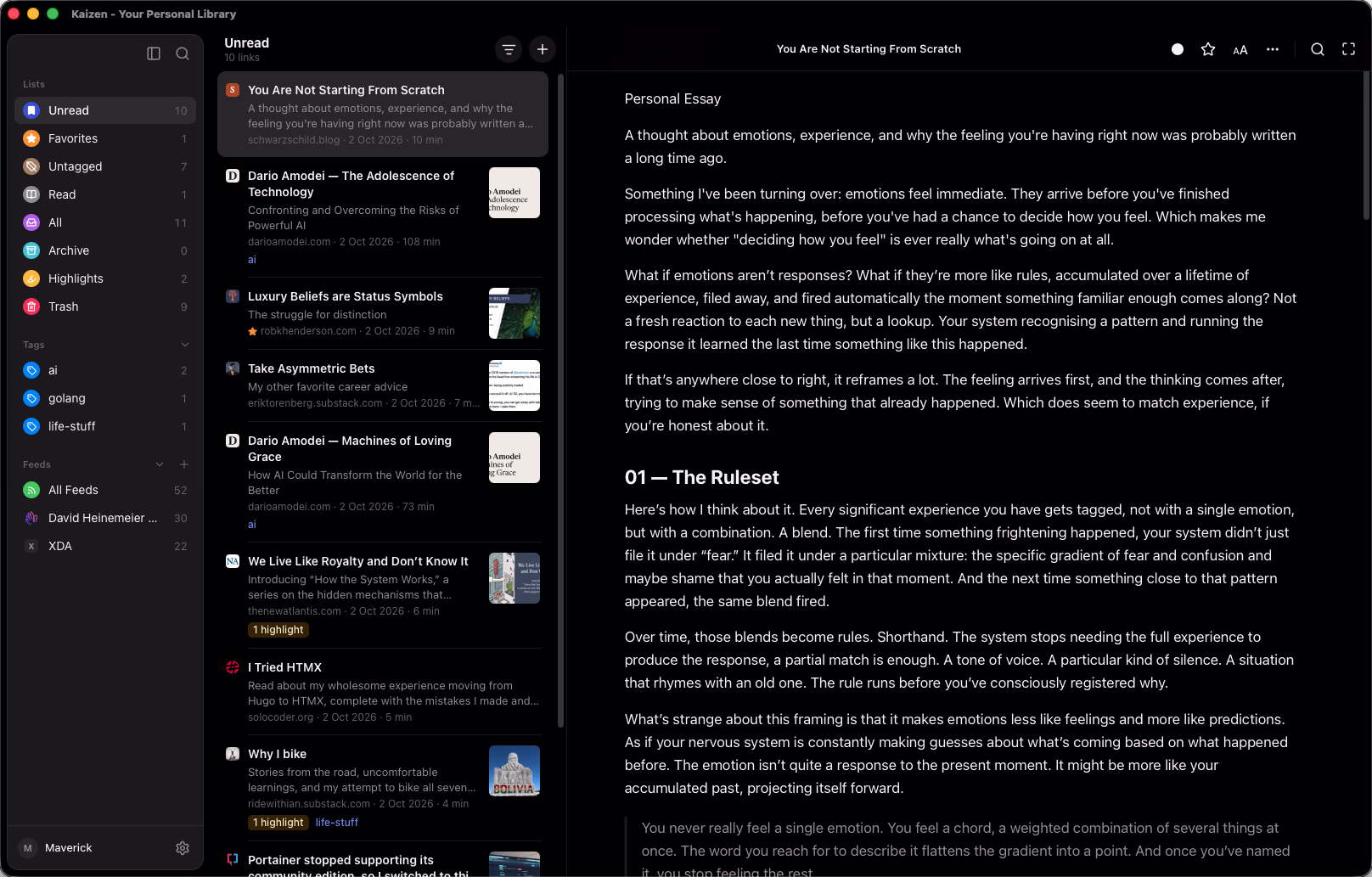Open the more options ellipsis menu
The width and height of the screenshot is (1372, 877).
[1273, 49]
